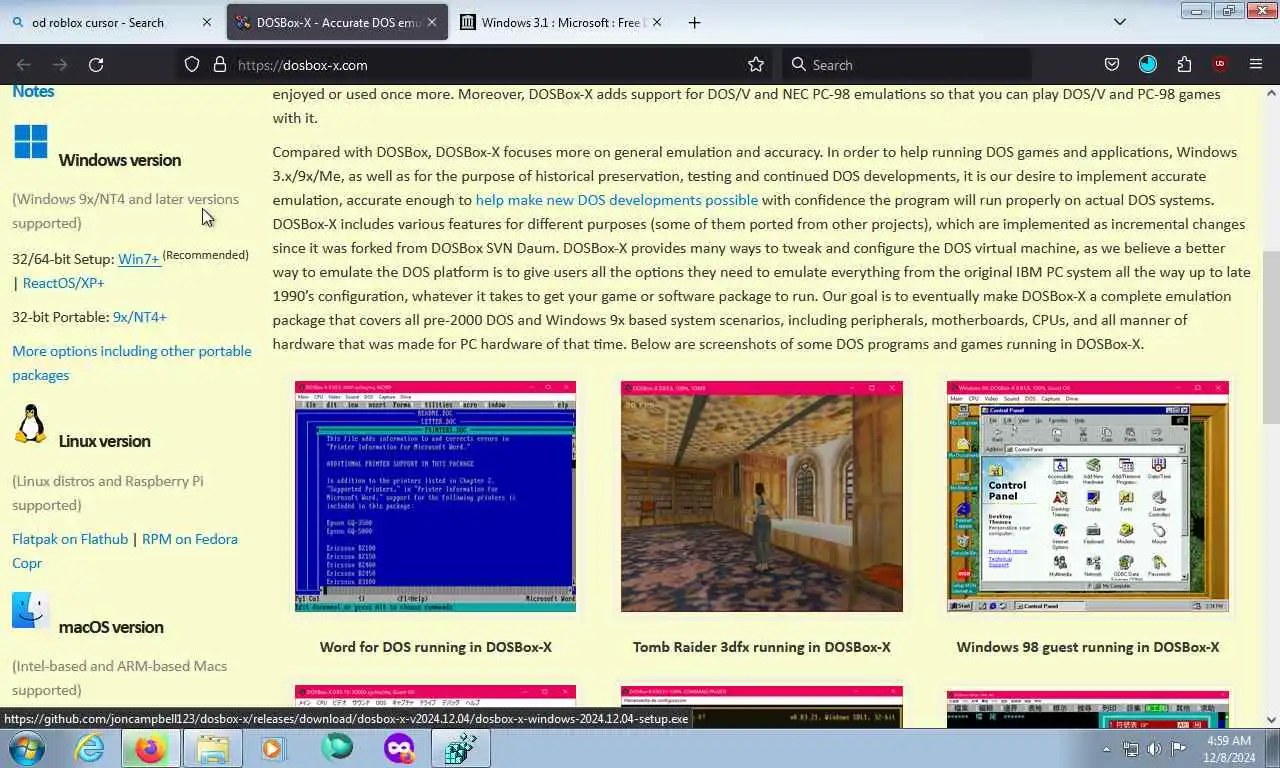1280x768 pixels.
Task: Open the Notes sidebar link
Action: click(x=33, y=91)
